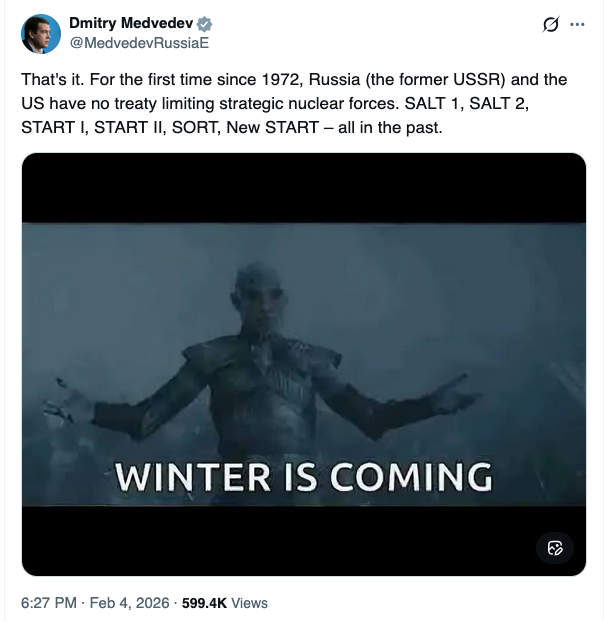Click the 599.4K view count number
Viewport: 604px width, 621px height.
204,603
